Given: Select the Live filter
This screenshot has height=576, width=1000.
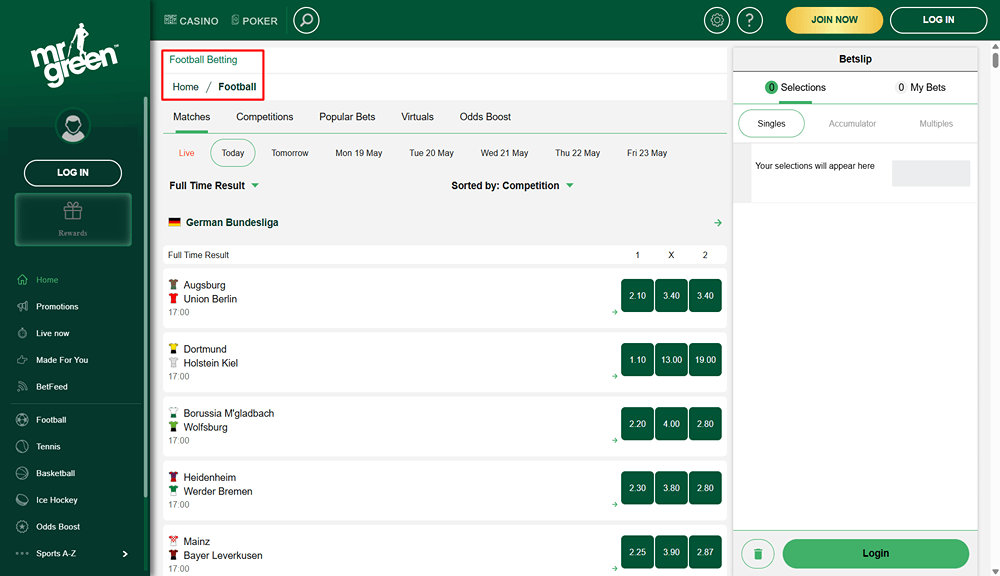Looking at the screenshot, I should (x=186, y=153).
